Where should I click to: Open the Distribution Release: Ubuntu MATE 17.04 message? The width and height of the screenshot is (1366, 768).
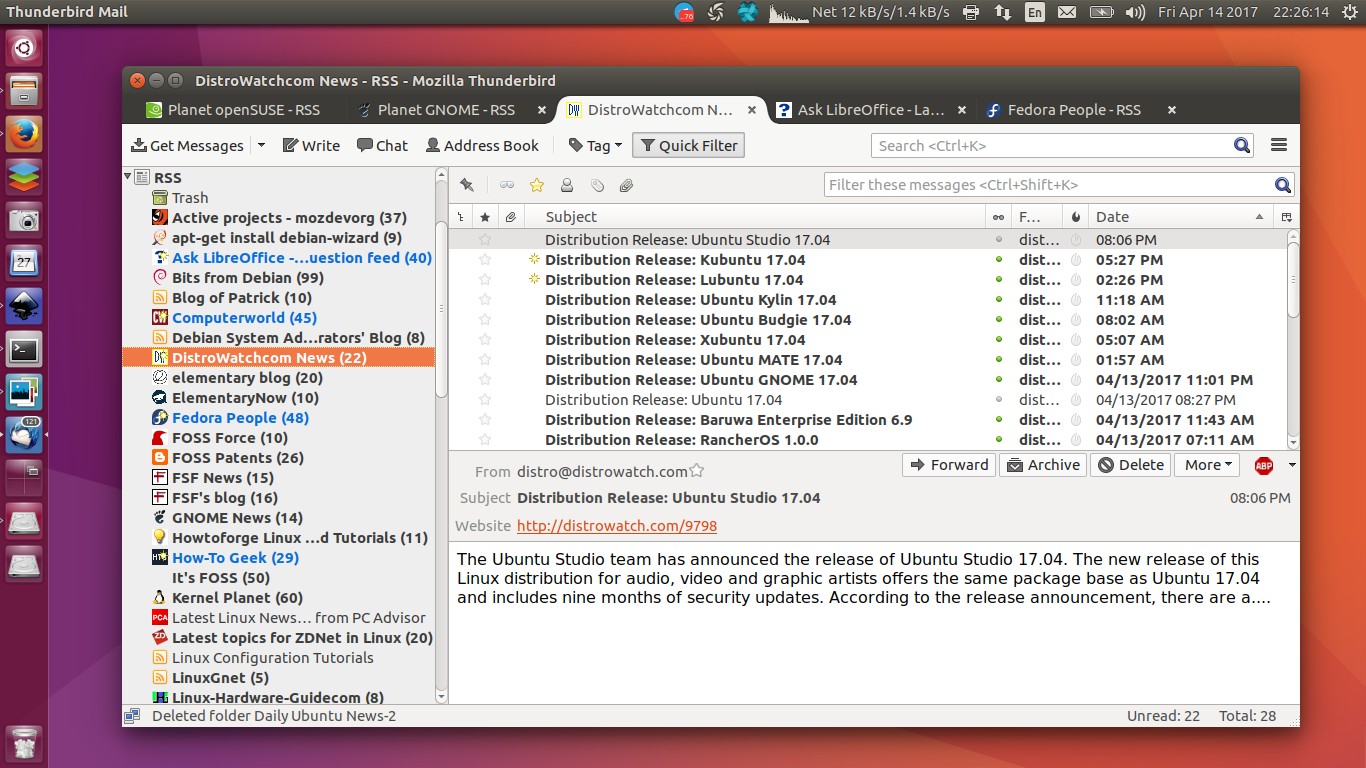[x=694, y=360]
